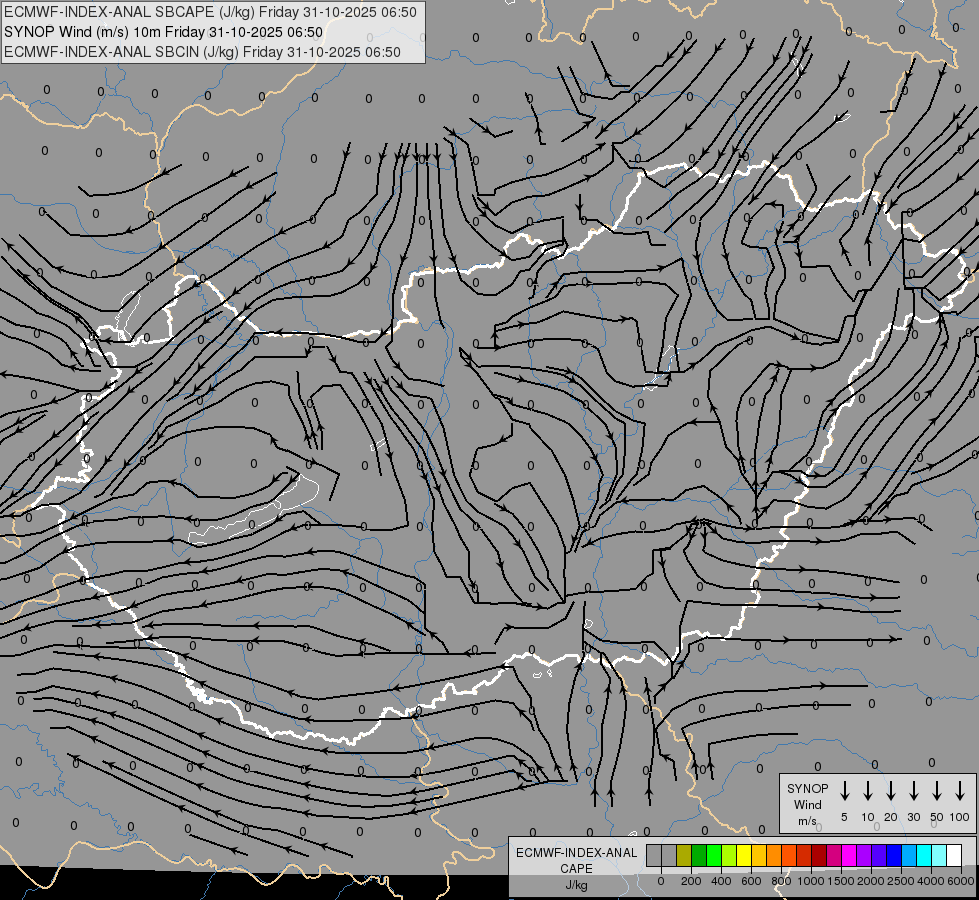Select the leftmost gray CAPE legend swatch

pyautogui.click(x=654, y=855)
